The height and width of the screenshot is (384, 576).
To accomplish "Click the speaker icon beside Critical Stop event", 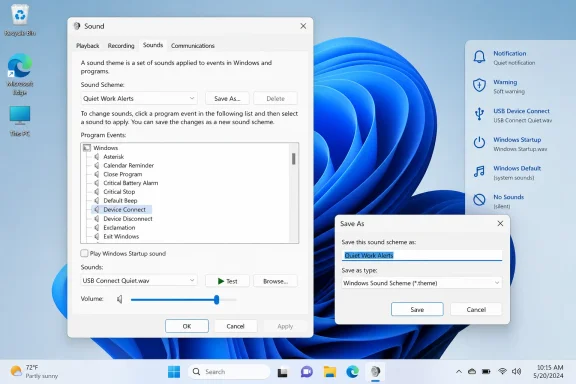I will tap(97, 192).
